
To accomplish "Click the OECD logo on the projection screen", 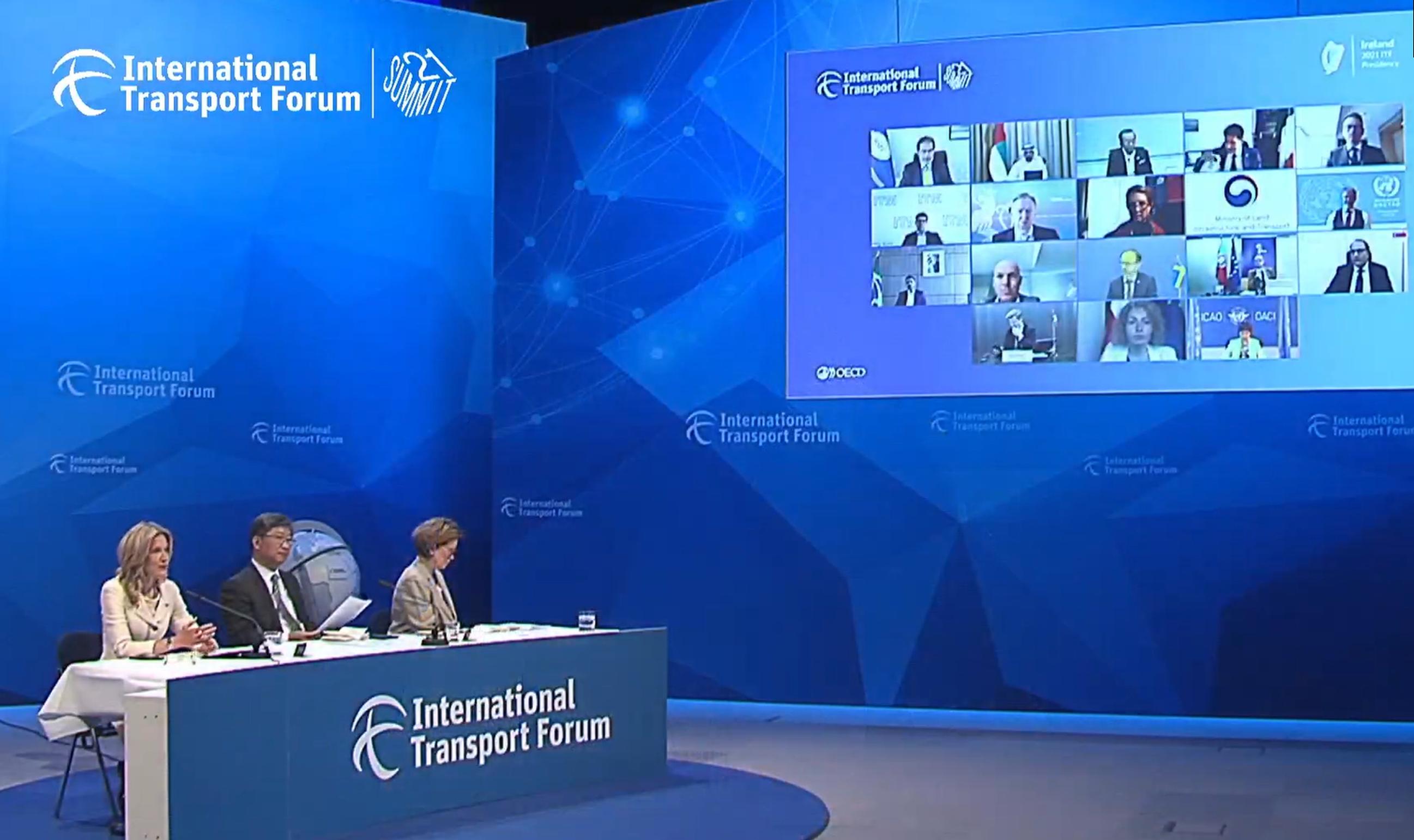I will pos(840,372).
